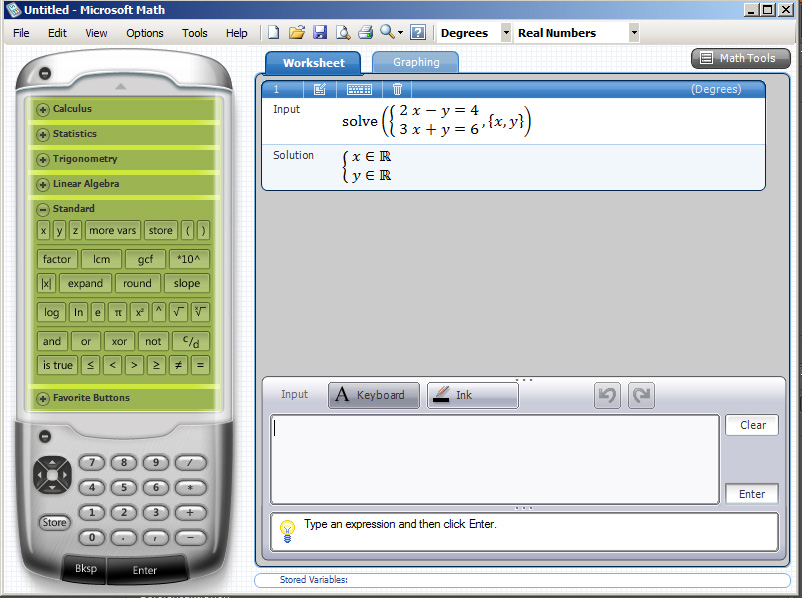Screen dimensions: 802x598
Task: Open the Tools menu
Action: (x=194, y=33)
